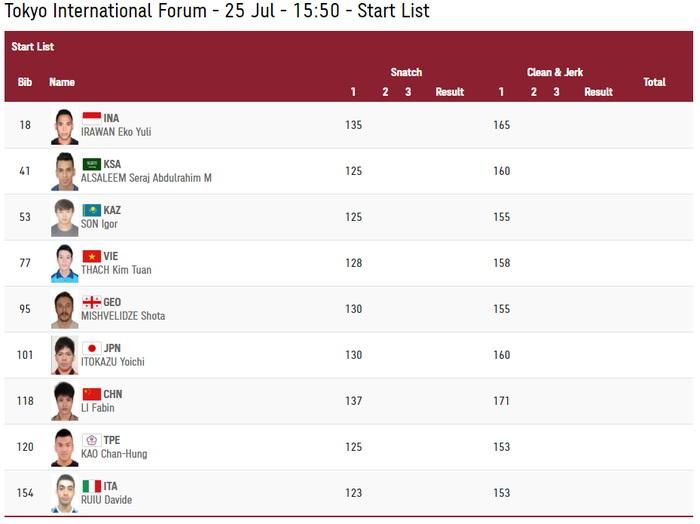
Task: Click the Total column header
Action: pyautogui.click(x=654, y=82)
